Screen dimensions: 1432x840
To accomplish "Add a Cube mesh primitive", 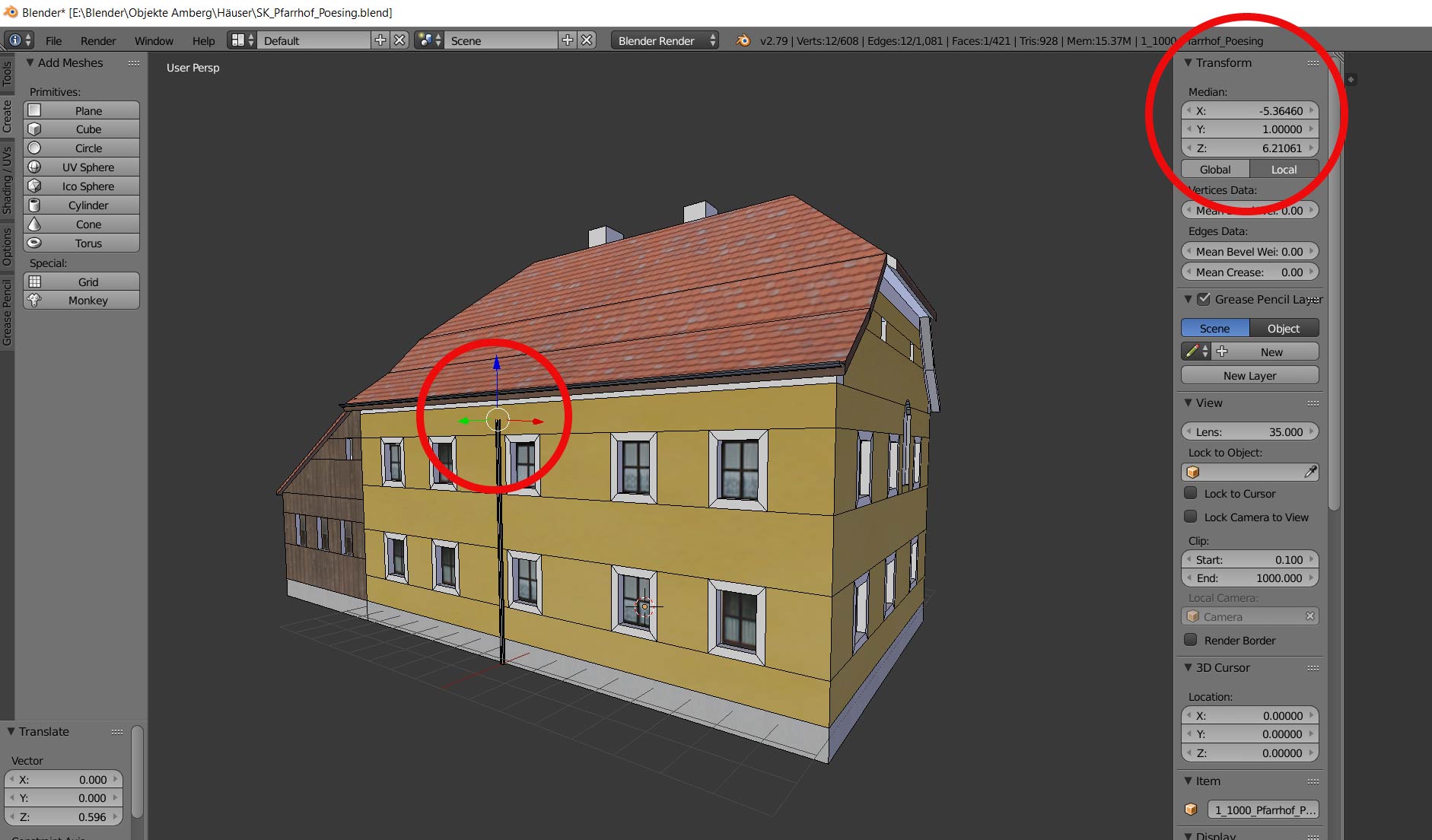I will (x=81, y=129).
